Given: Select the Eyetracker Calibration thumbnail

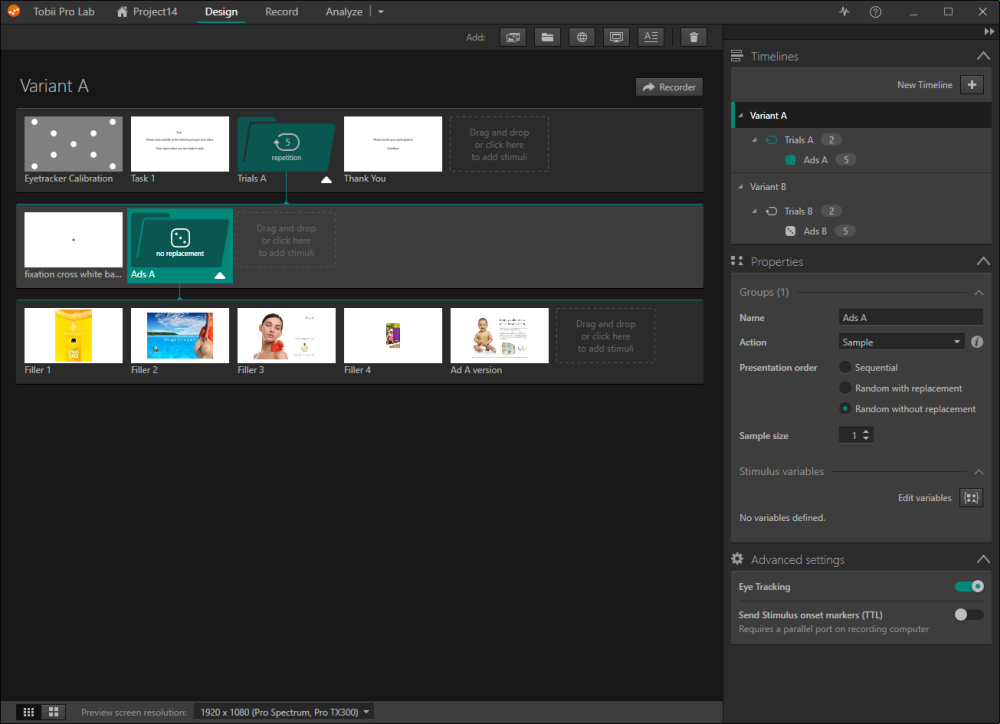Looking at the screenshot, I should tap(73, 144).
